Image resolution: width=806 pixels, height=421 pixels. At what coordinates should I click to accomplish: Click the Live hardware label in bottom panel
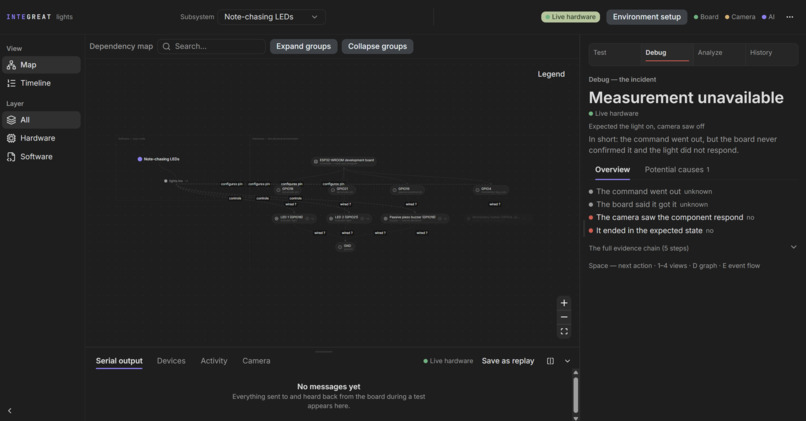(448, 361)
